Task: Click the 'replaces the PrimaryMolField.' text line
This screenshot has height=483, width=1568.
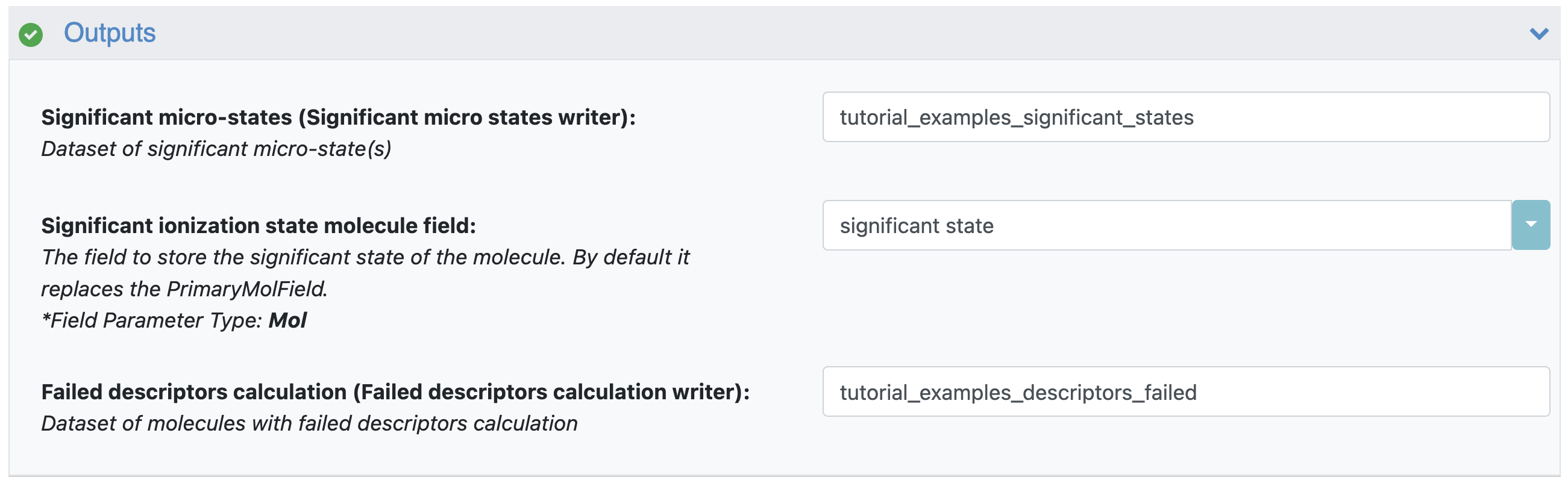Action: [x=184, y=289]
